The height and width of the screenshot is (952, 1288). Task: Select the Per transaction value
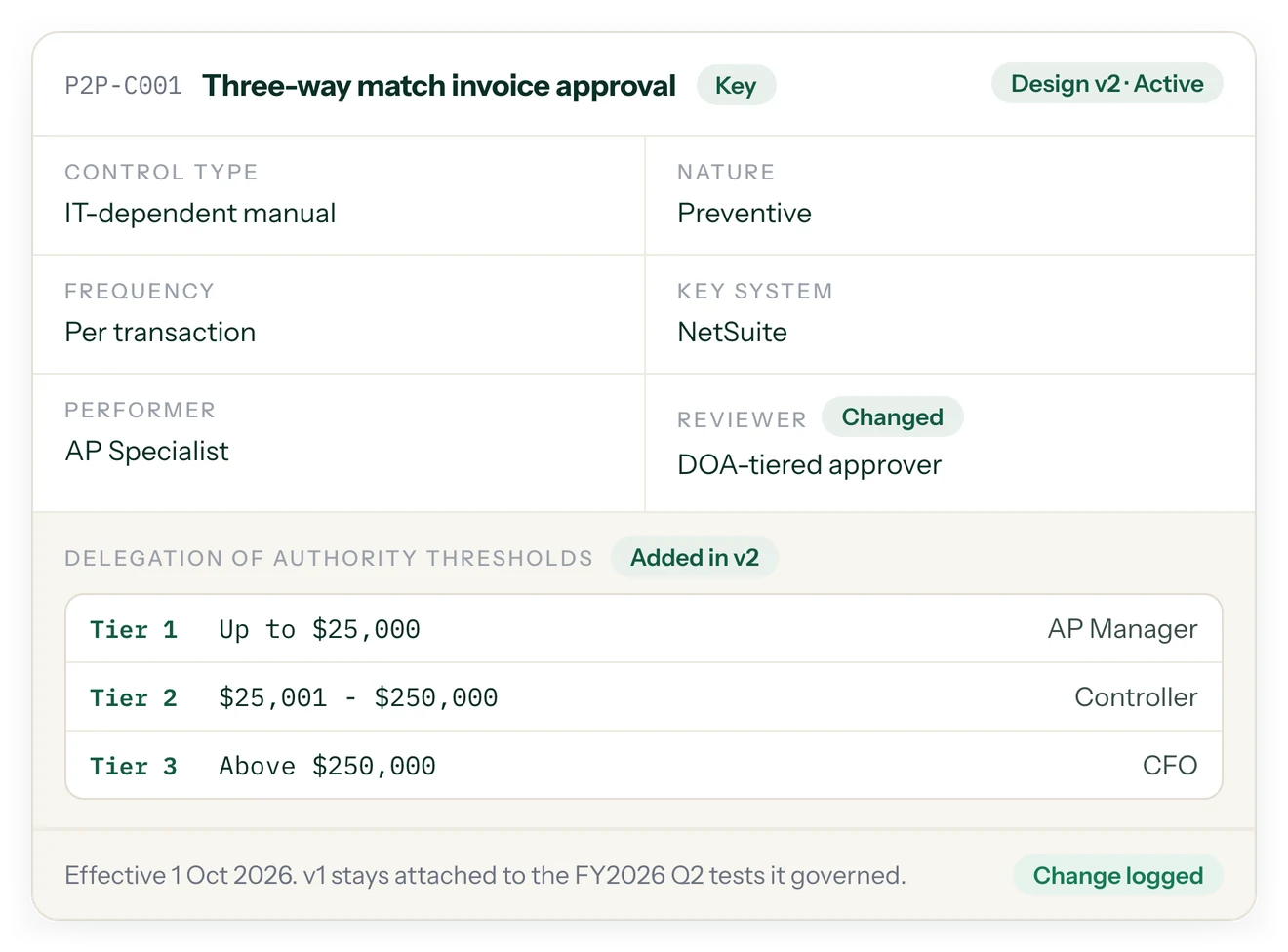160,332
